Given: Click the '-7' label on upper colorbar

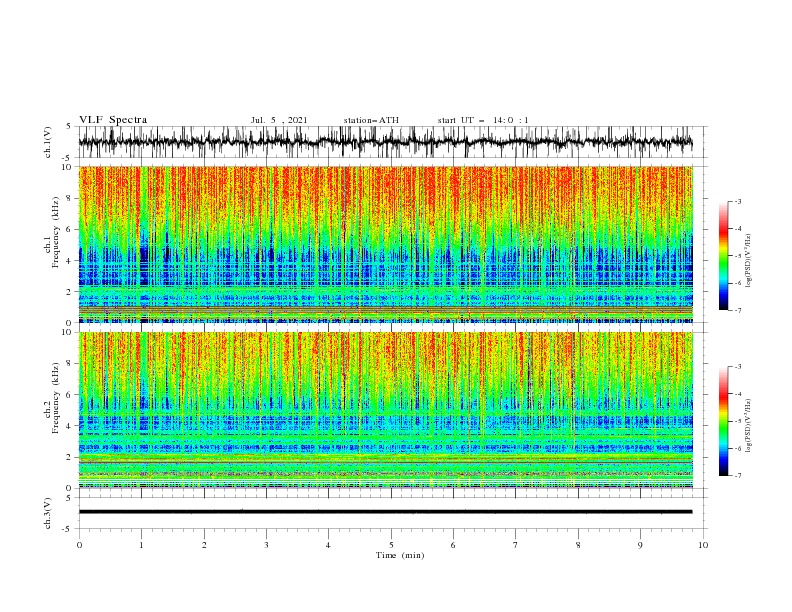Looking at the screenshot, I should (737, 310).
